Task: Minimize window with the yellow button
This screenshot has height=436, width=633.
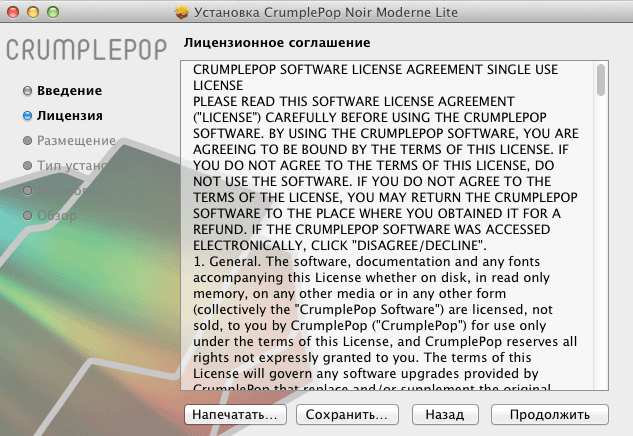Action: point(33,13)
